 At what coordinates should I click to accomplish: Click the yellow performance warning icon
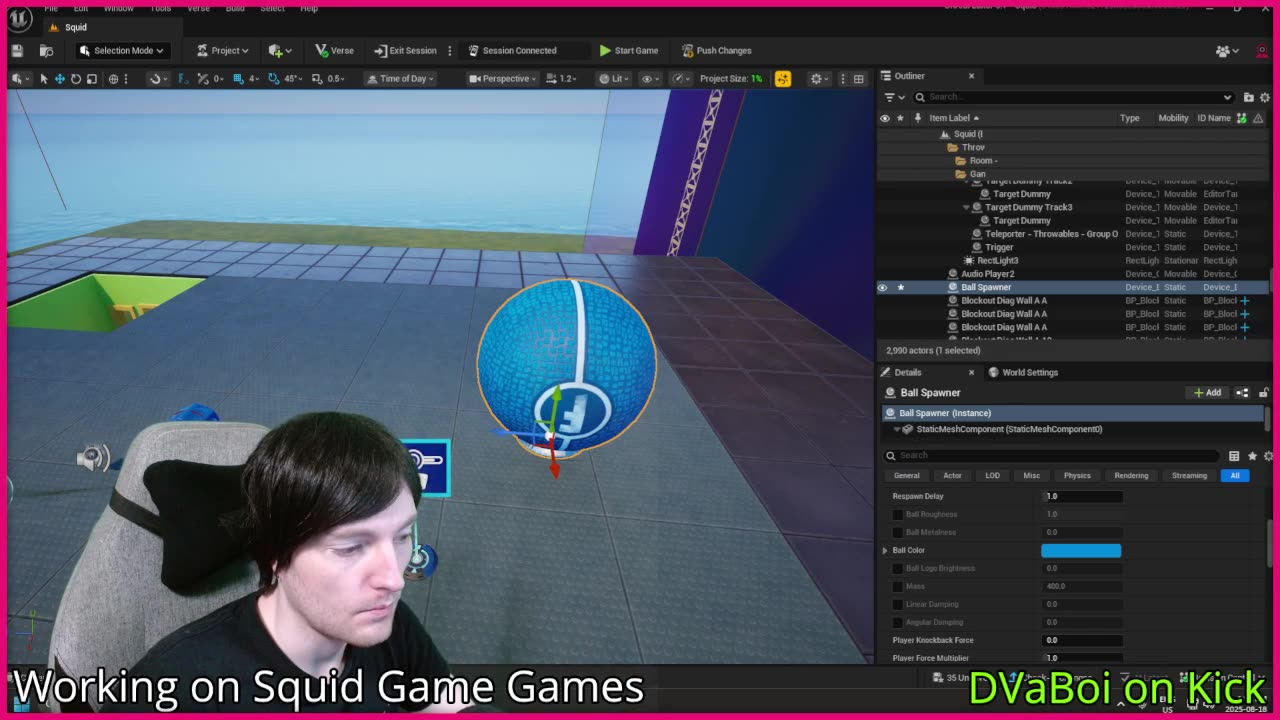(x=783, y=79)
